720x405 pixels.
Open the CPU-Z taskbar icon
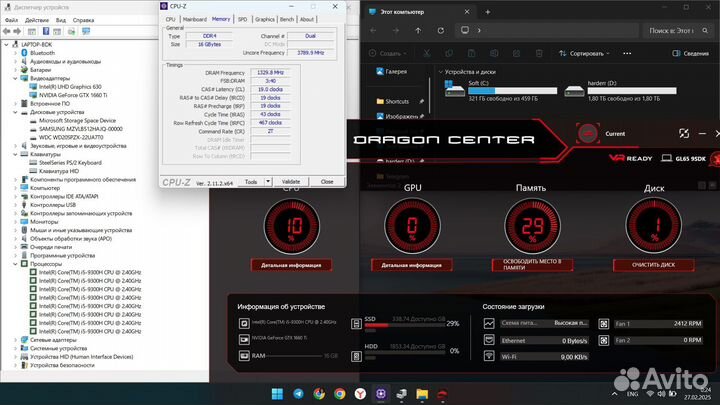point(381,394)
